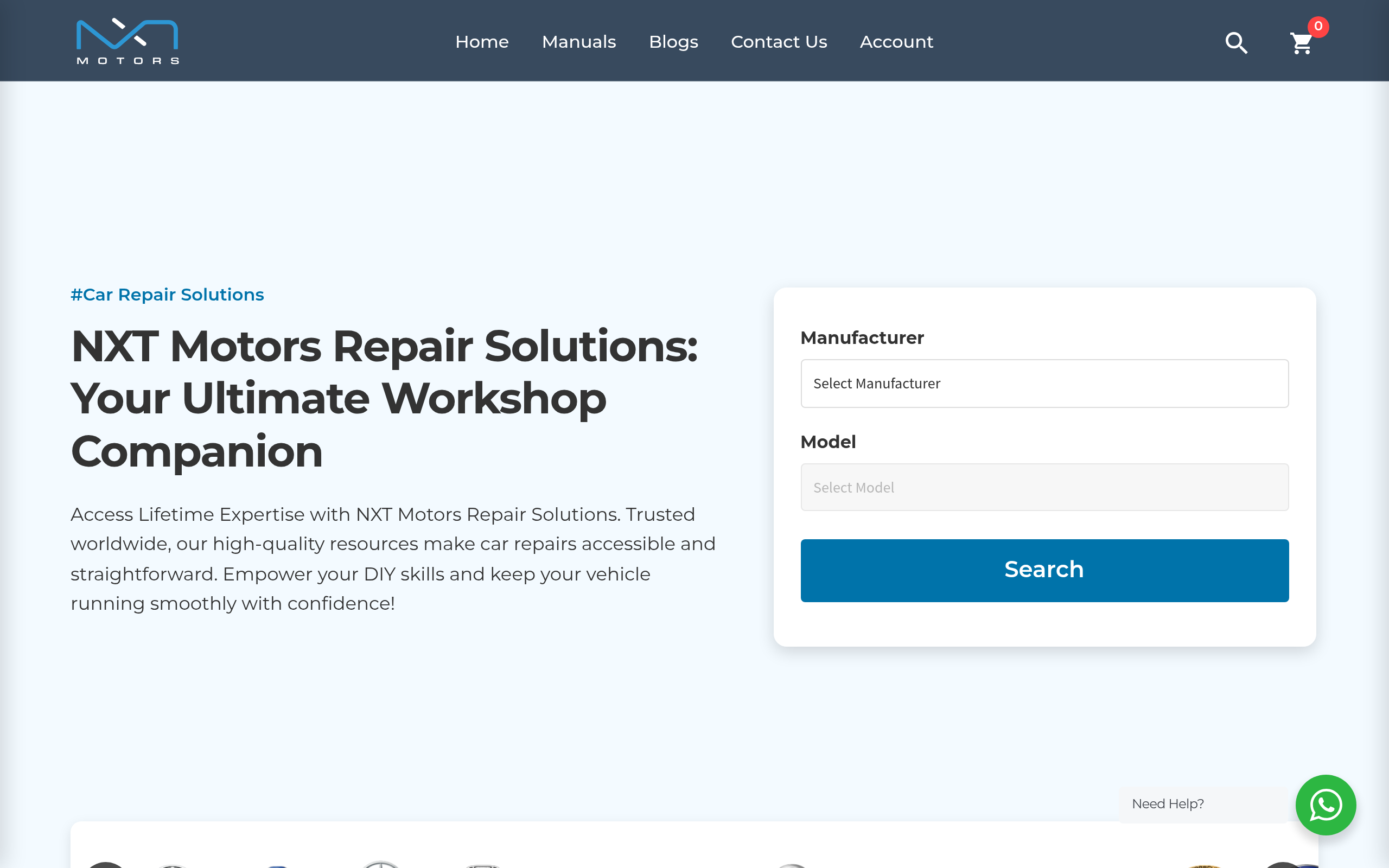Click the cart item count badge
Image resolution: width=1389 pixels, height=868 pixels.
click(x=1317, y=27)
